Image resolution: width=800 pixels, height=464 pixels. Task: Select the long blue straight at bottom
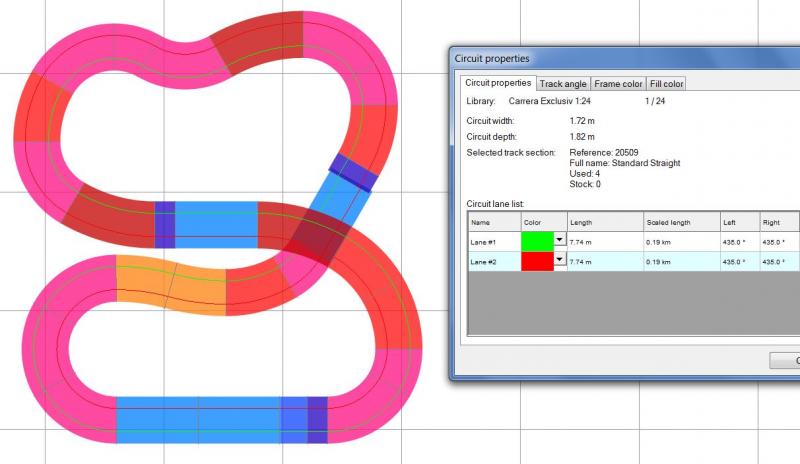pyautogui.click(x=198, y=419)
